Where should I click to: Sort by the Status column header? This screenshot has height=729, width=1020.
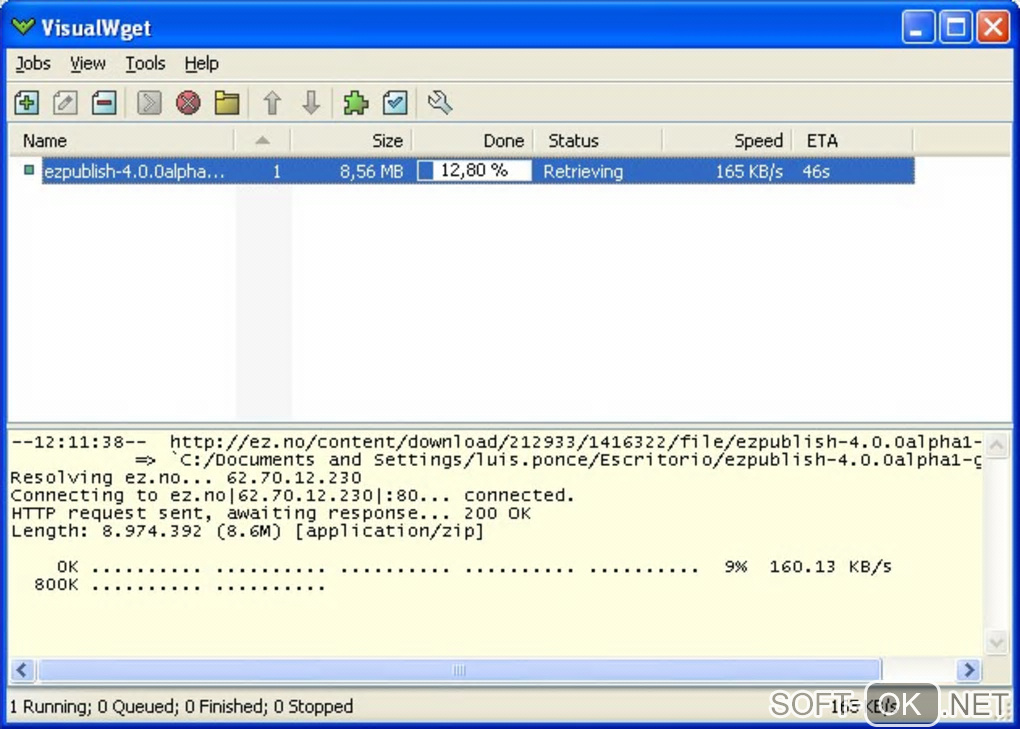598,140
